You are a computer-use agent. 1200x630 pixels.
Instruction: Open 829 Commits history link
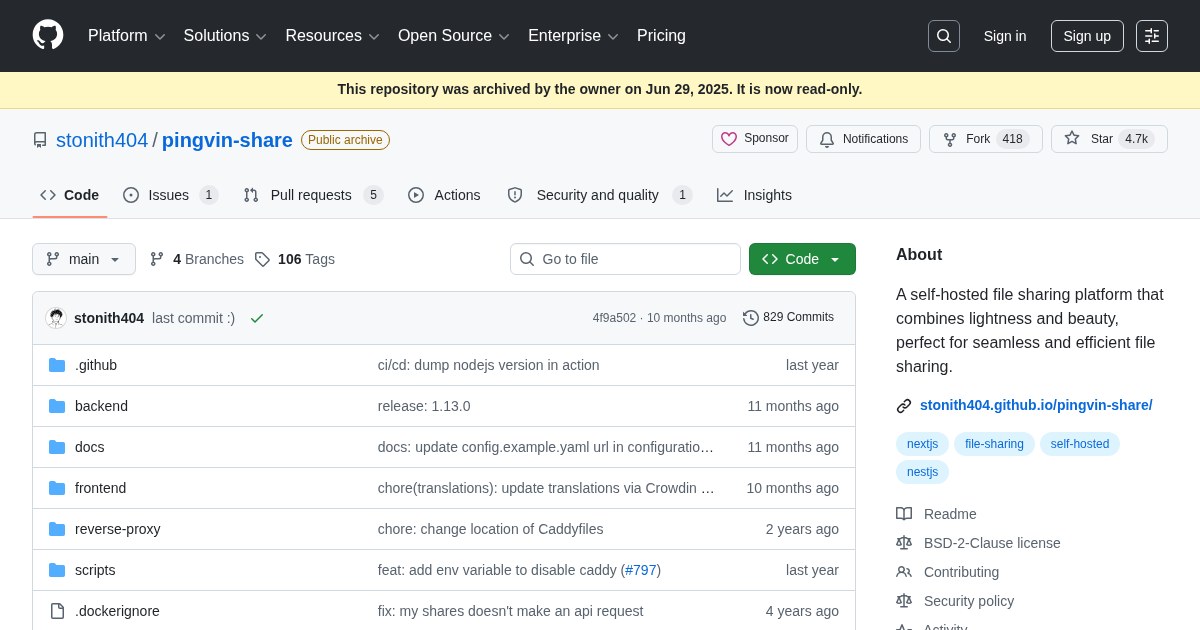click(788, 317)
